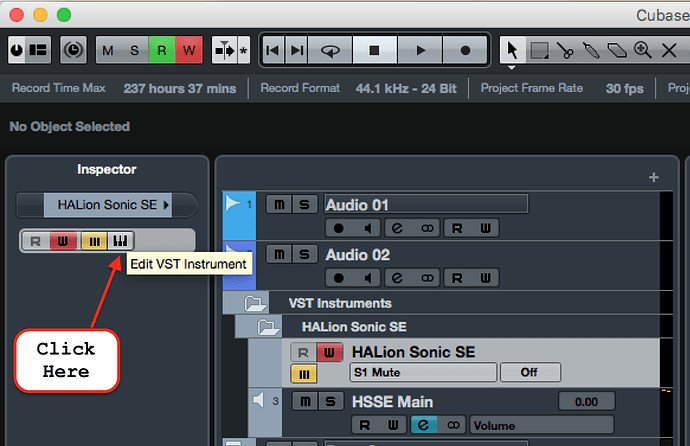Open S1 Mute automation parameter dropdown
The image size is (690, 446).
423,372
